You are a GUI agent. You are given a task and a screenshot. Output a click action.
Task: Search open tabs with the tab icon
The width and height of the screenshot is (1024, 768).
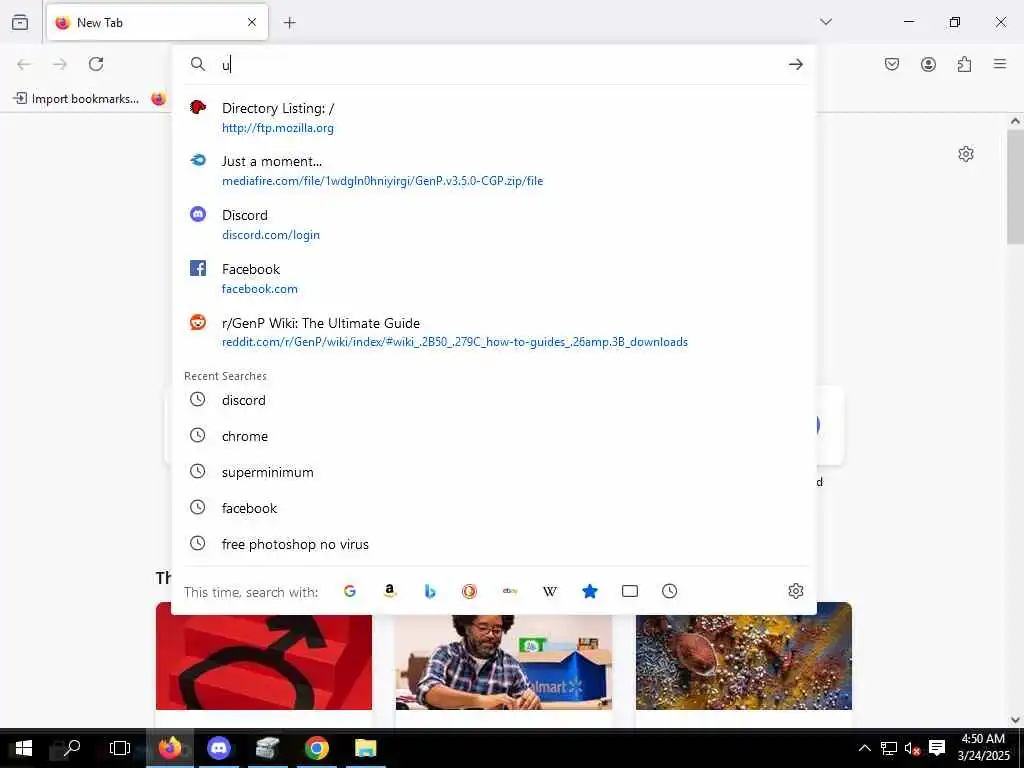click(x=630, y=591)
